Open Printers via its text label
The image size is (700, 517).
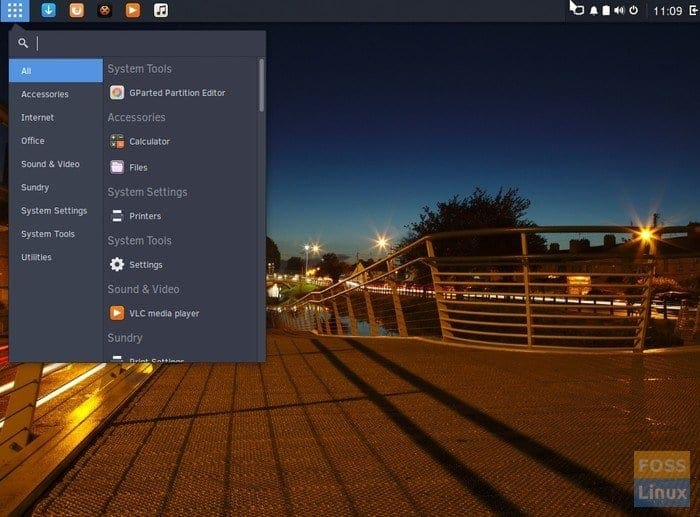(145, 216)
